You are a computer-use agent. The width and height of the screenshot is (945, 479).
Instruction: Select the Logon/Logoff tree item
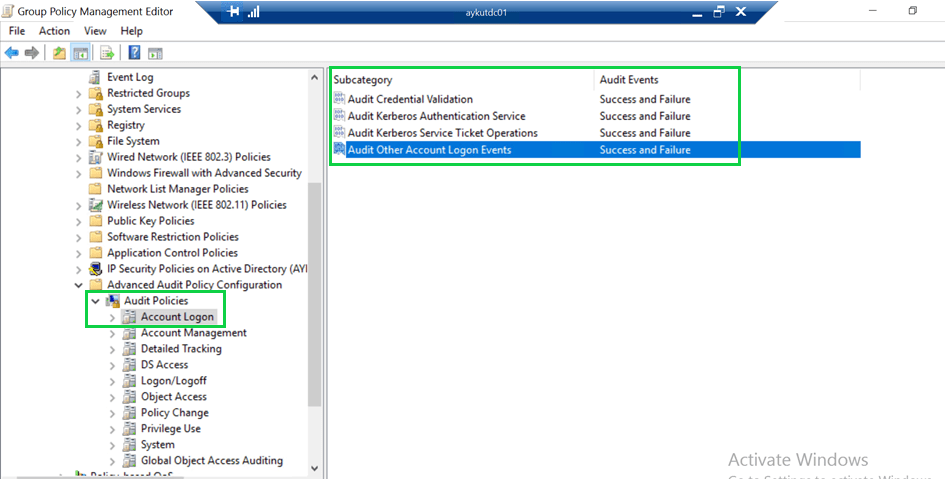(173, 381)
